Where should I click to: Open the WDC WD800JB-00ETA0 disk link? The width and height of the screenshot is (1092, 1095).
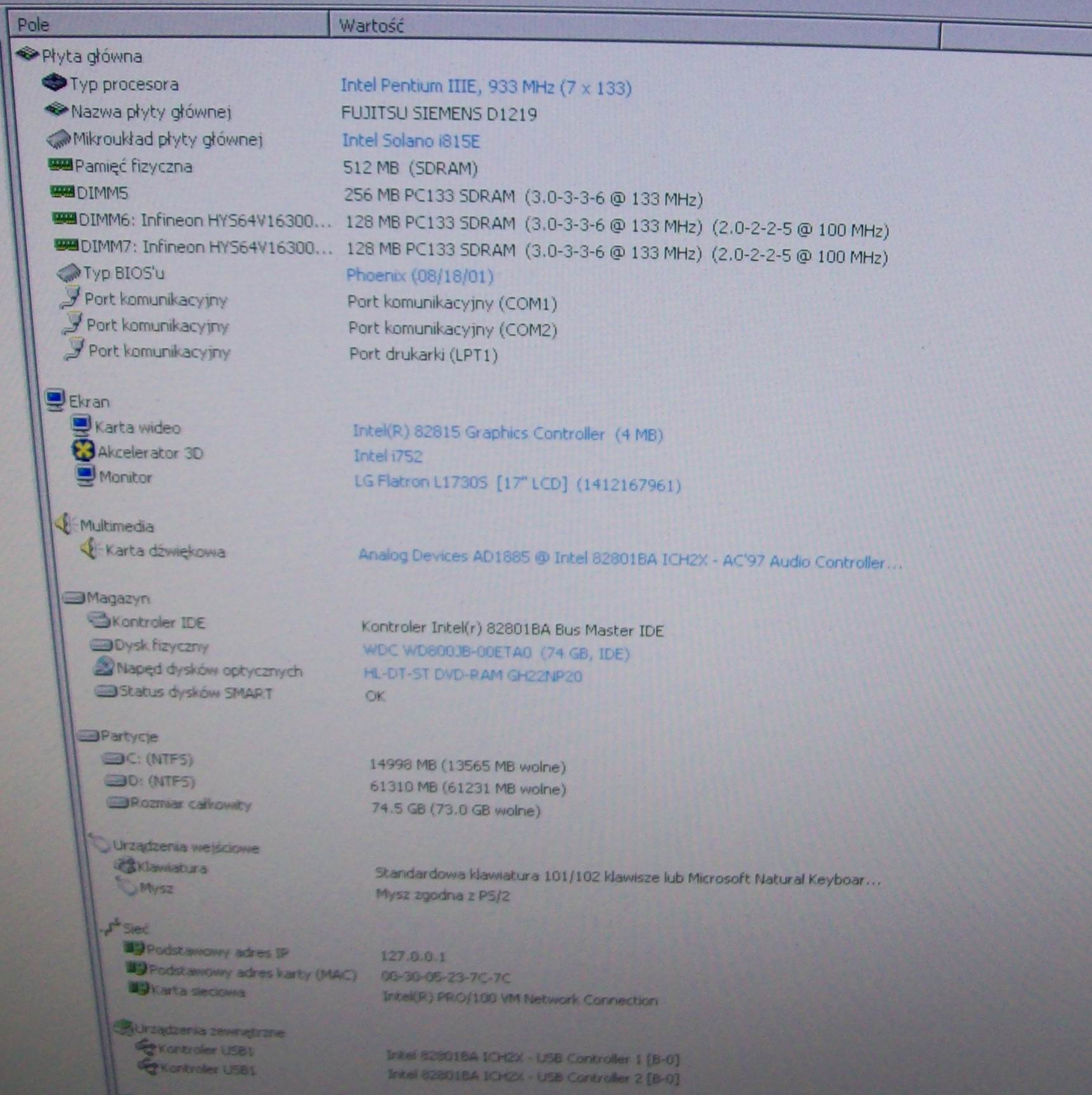point(496,652)
